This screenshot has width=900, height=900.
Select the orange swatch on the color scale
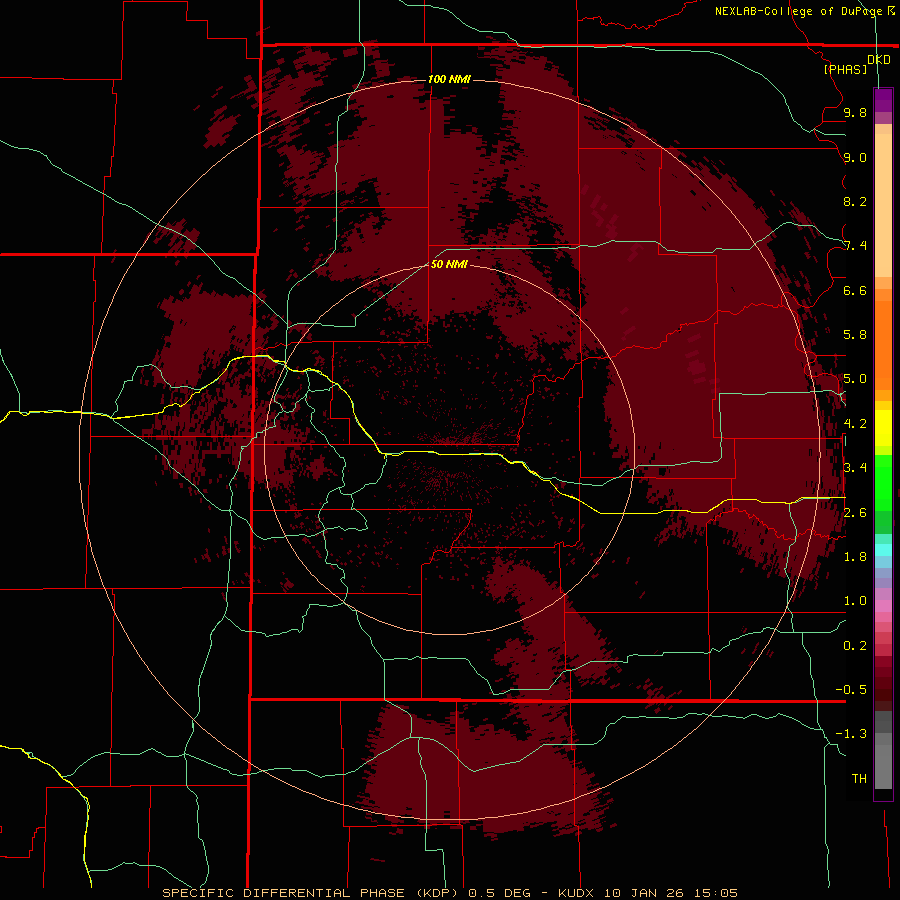[x=883, y=344]
